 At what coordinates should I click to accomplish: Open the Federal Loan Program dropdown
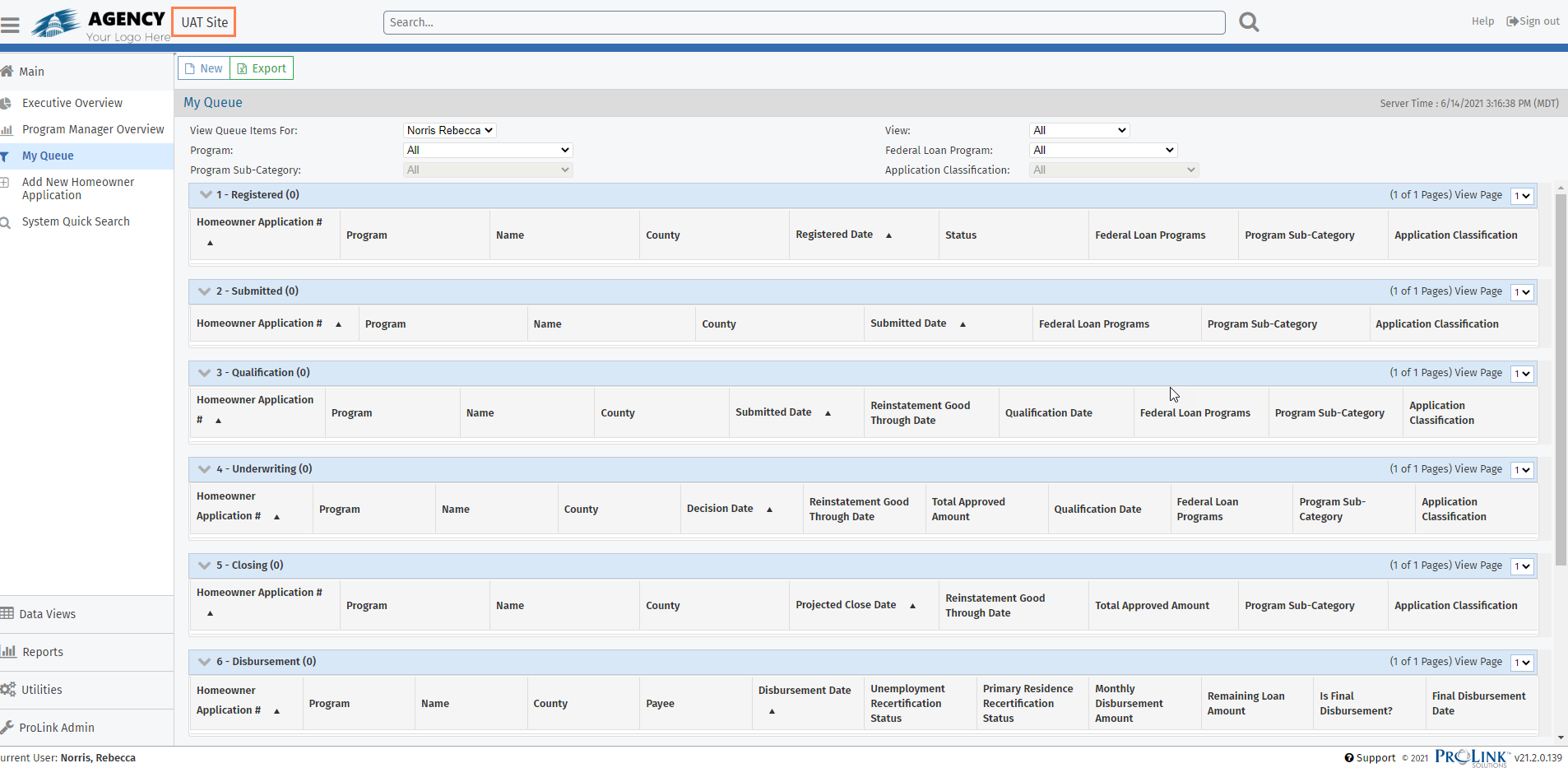click(x=1102, y=150)
